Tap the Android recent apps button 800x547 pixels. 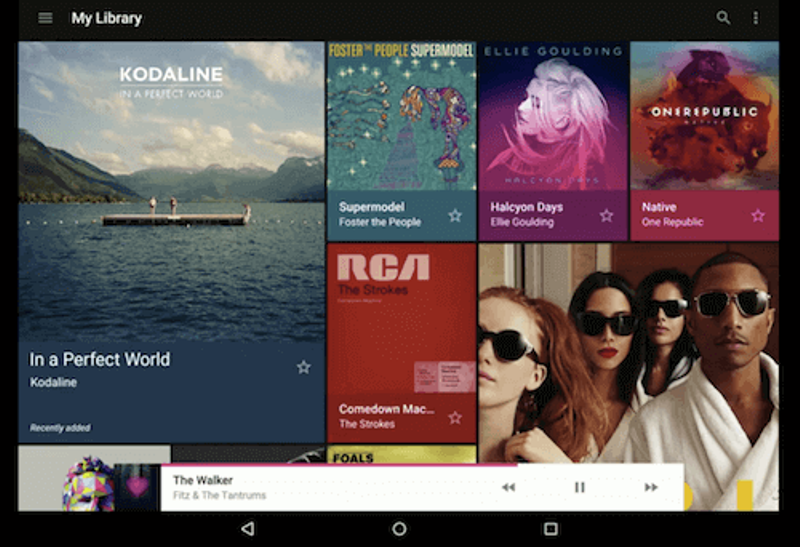pos(551,529)
